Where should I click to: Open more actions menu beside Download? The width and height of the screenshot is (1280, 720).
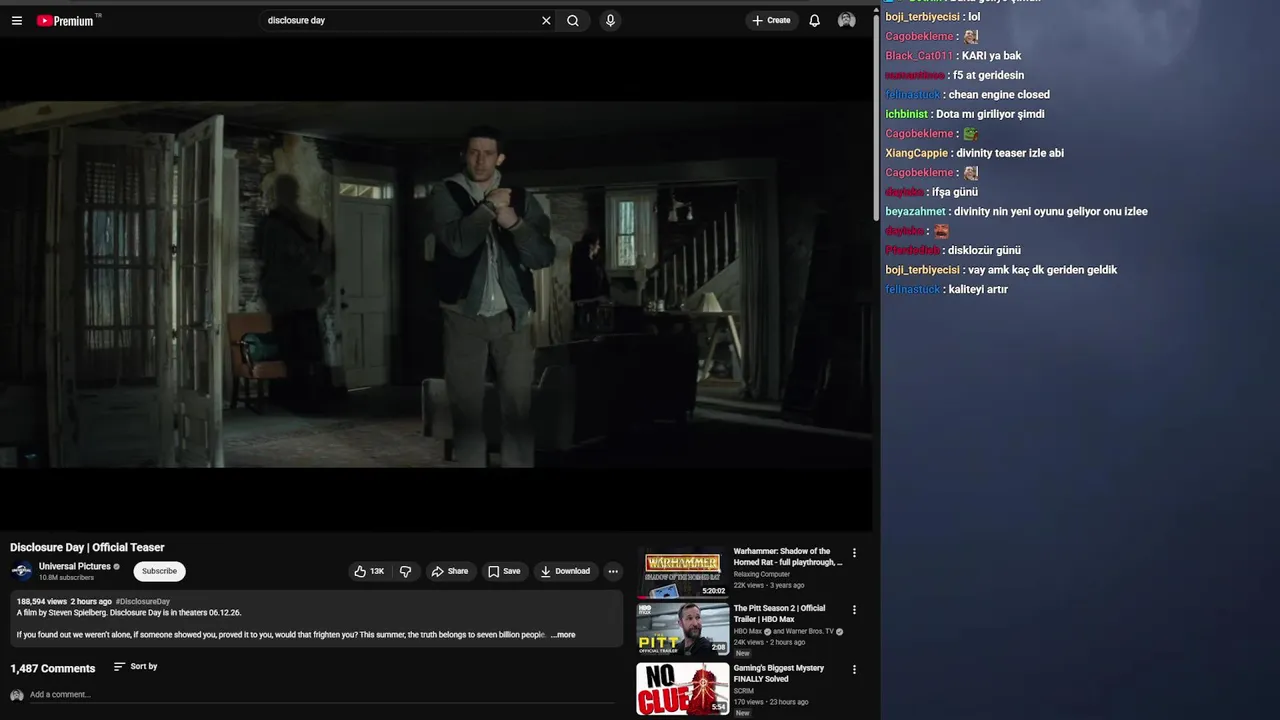point(613,571)
